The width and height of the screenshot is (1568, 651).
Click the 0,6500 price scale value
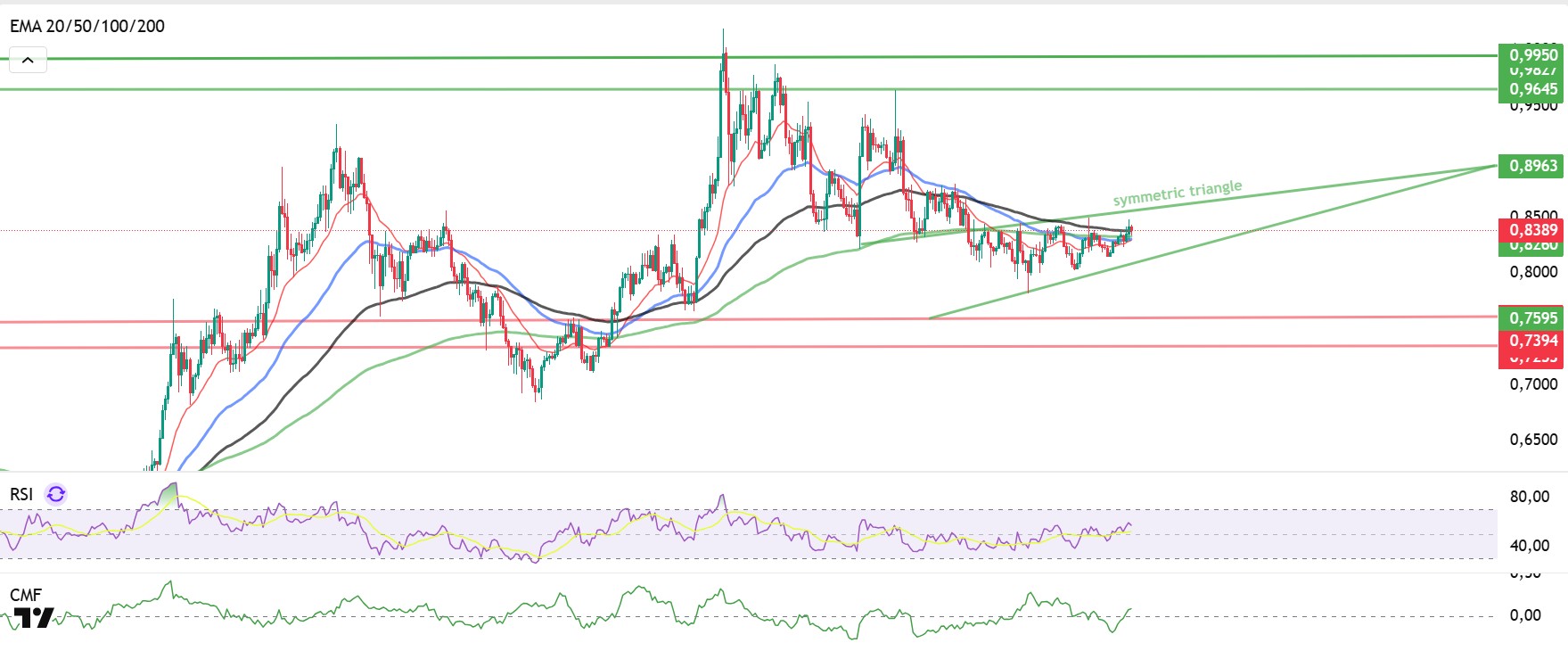1533,440
